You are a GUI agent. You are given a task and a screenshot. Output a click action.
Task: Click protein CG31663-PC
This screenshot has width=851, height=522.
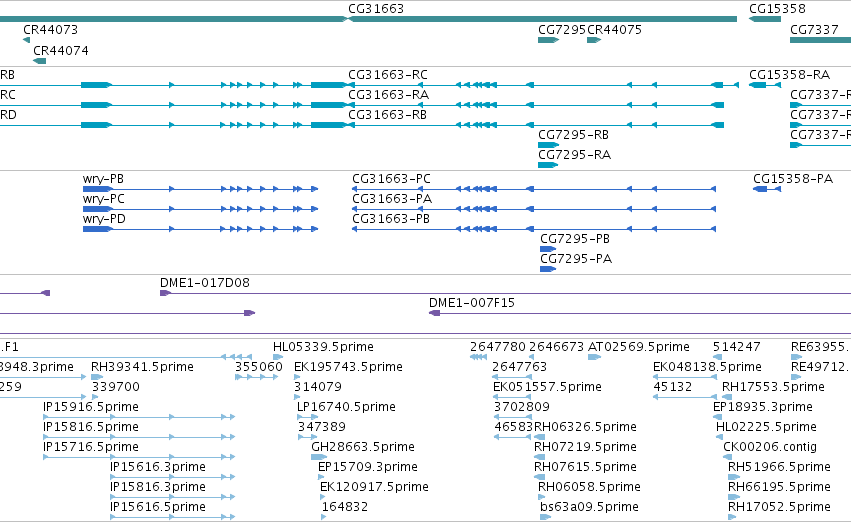pyautogui.click(x=391, y=179)
